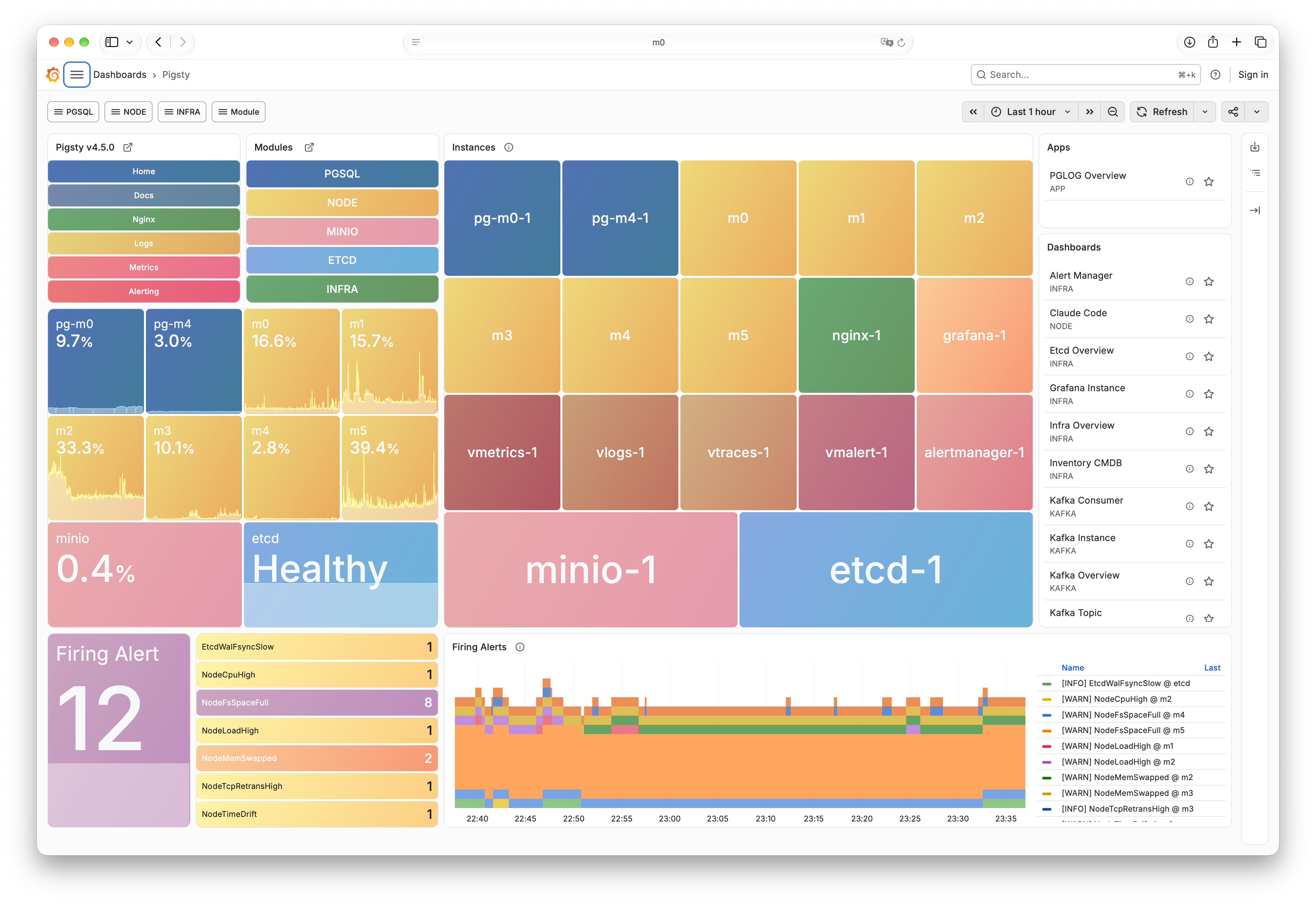The height and width of the screenshot is (904, 1316).
Task: Click the Refresh button
Action: point(1162,111)
